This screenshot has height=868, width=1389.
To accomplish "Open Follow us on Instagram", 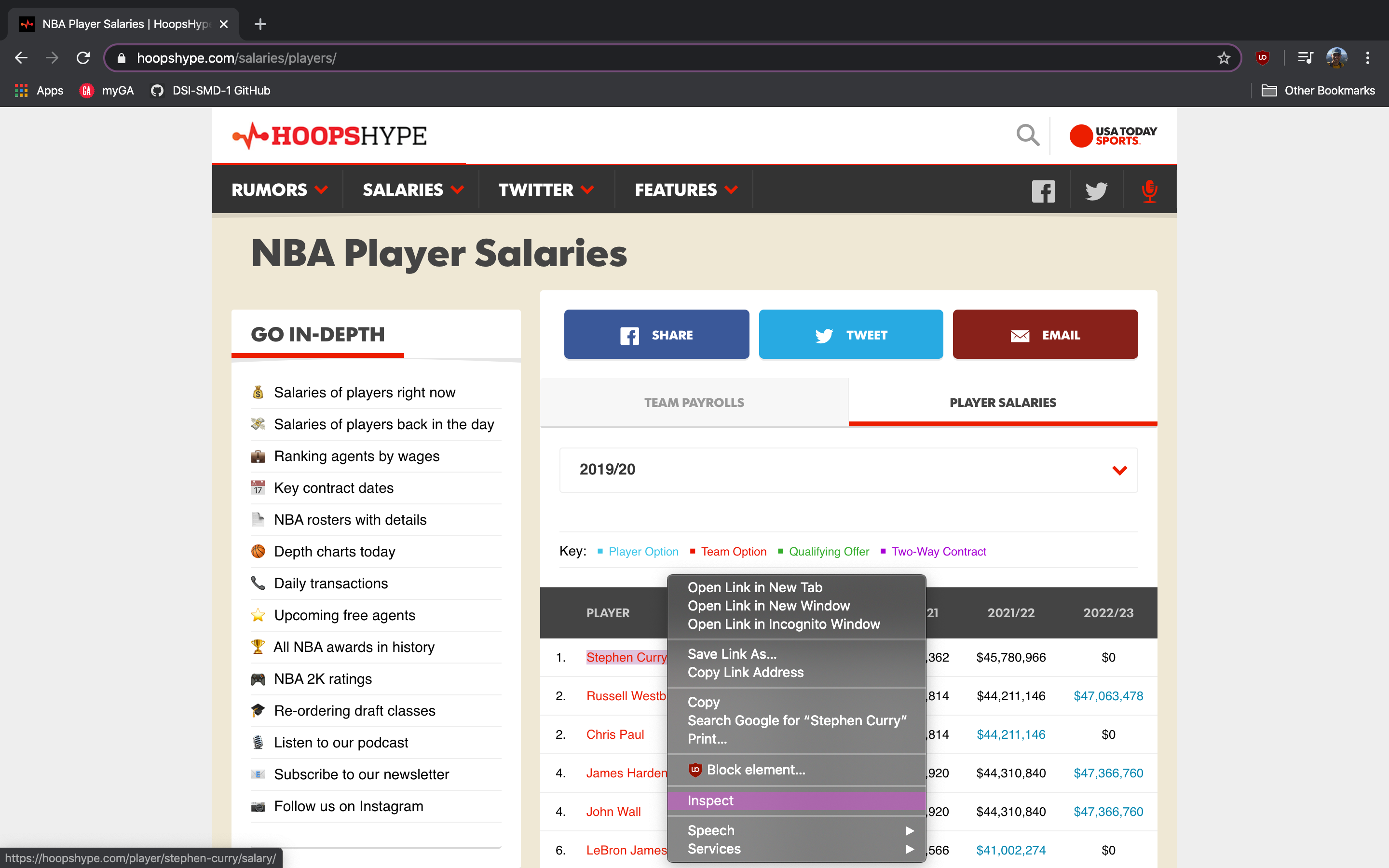I will point(348,807).
